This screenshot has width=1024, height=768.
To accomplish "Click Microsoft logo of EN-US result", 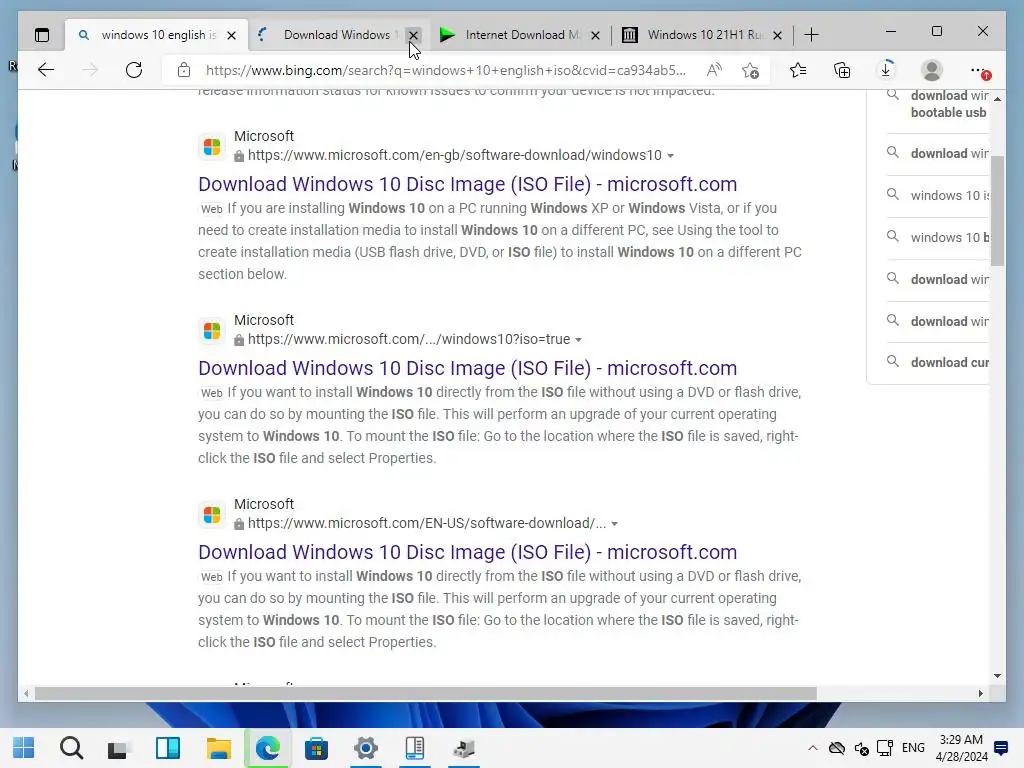I will tap(212, 515).
